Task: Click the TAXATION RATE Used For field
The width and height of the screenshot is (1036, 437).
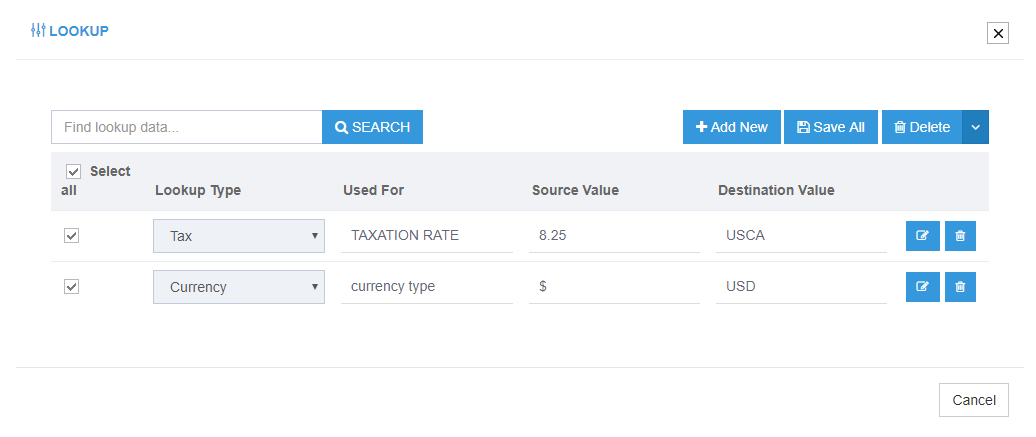Action: tap(426, 236)
